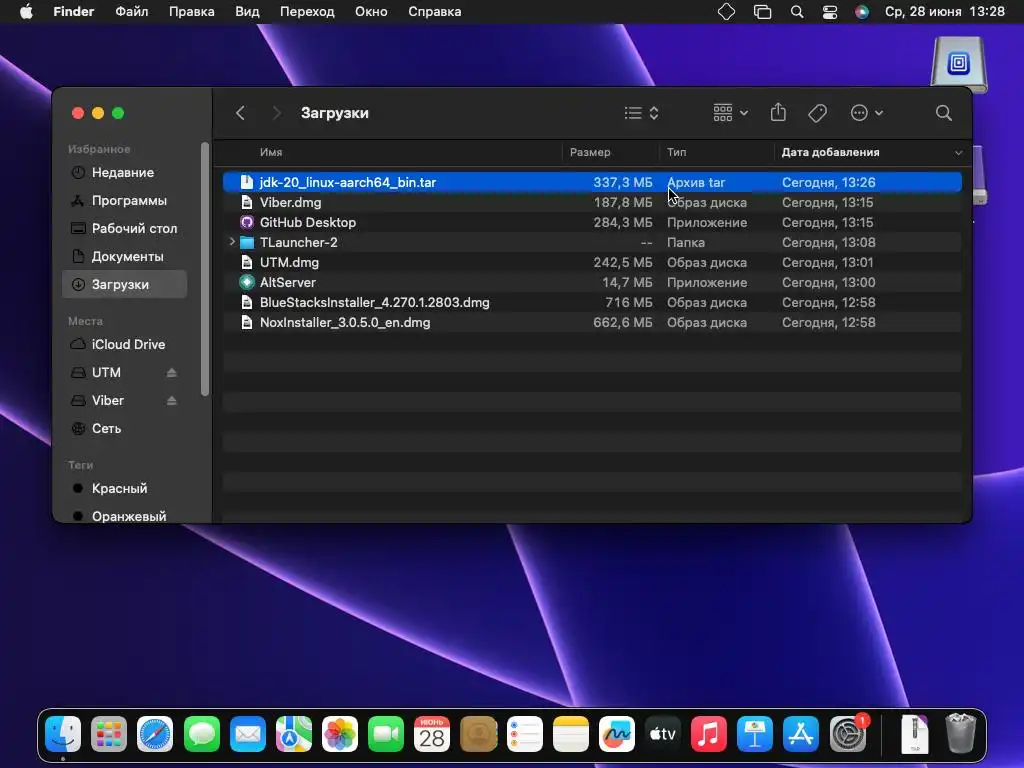Select the jdk-20_linux-aarch64_bin.tar file
Viewport: 1024px width, 768px height.
pyautogui.click(x=592, y=182)
